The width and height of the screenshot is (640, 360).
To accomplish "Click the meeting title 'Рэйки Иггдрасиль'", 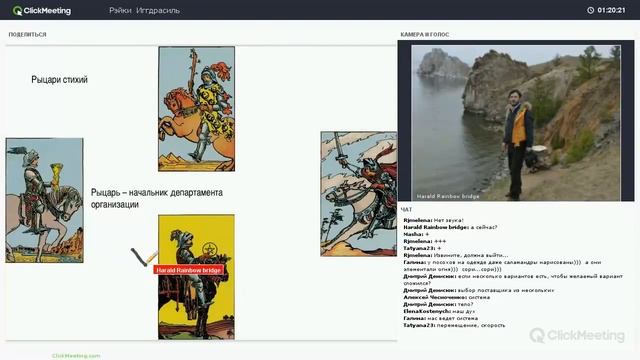I will click(x=144, y=11).
